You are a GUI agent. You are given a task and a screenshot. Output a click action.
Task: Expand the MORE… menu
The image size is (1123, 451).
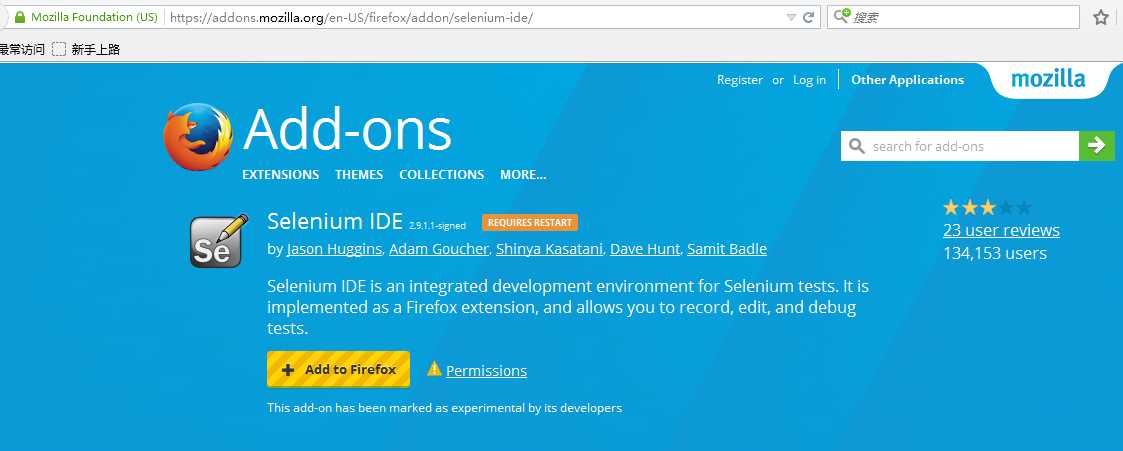[x=523, y=175]
